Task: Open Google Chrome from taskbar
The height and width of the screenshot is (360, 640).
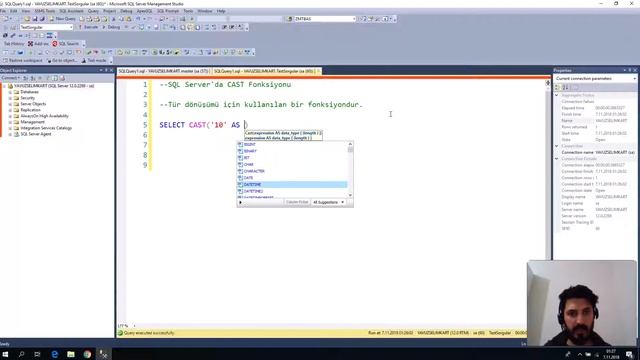Action: pos(87,354)
